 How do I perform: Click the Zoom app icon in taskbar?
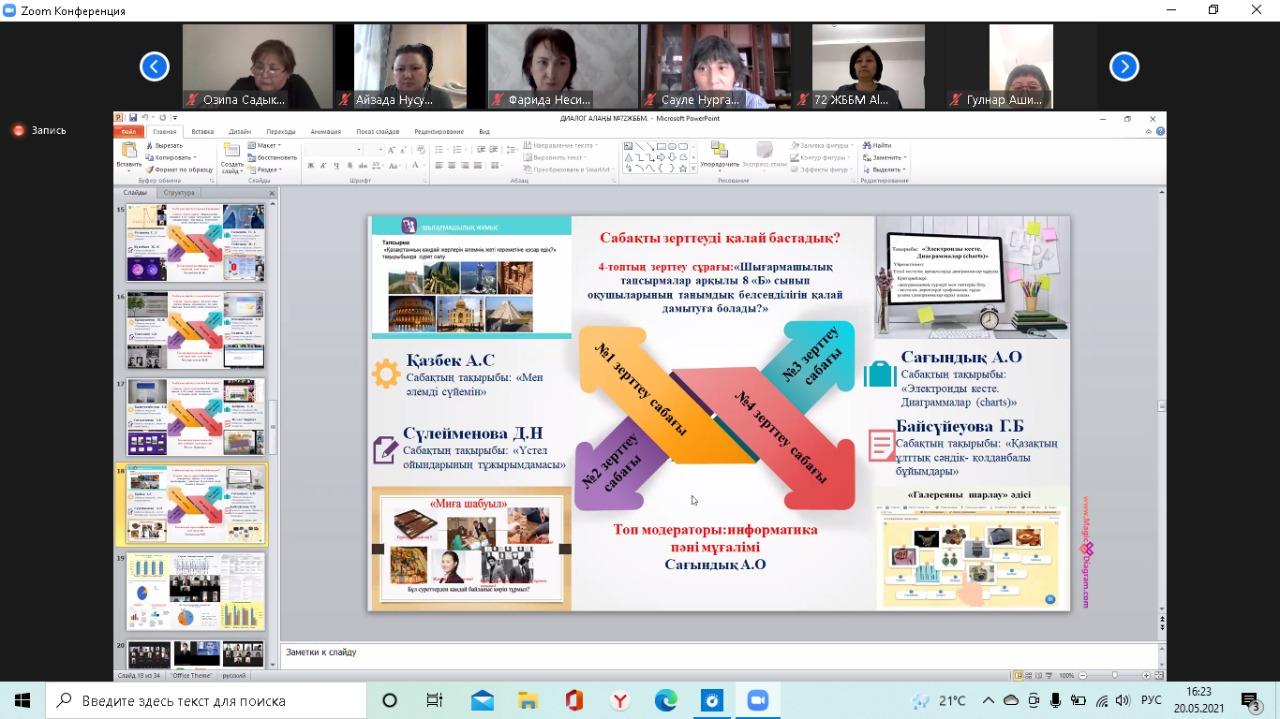pos(757,700)
